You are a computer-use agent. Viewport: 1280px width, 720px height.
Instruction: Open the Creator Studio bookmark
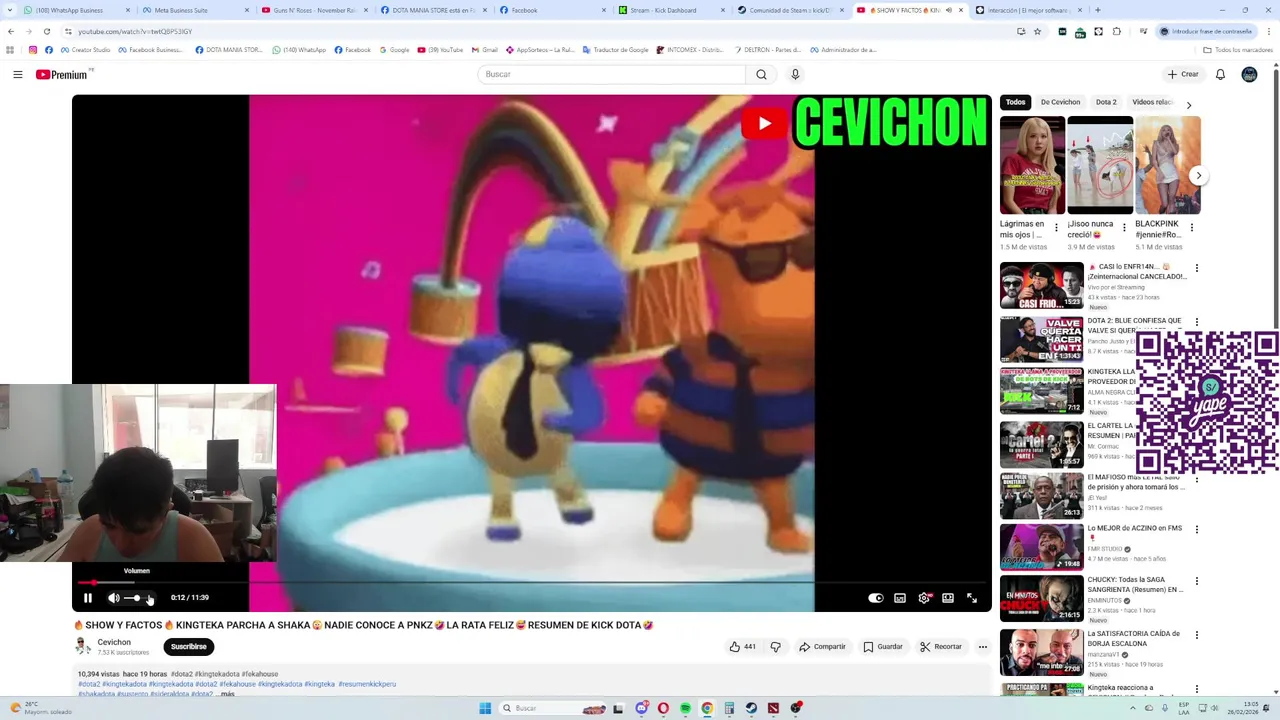tap(85, 50)
